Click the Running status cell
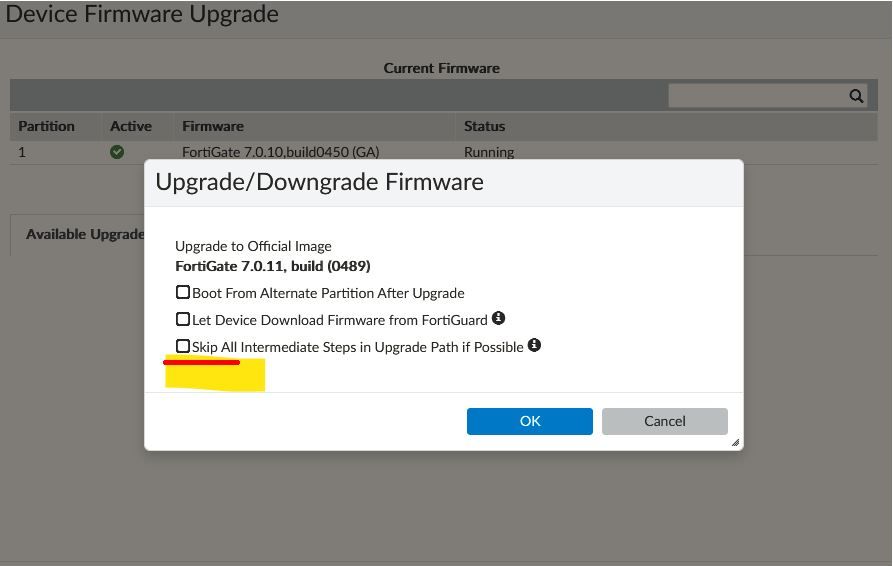Screen dimensions: 893x566 click(489, 152)
